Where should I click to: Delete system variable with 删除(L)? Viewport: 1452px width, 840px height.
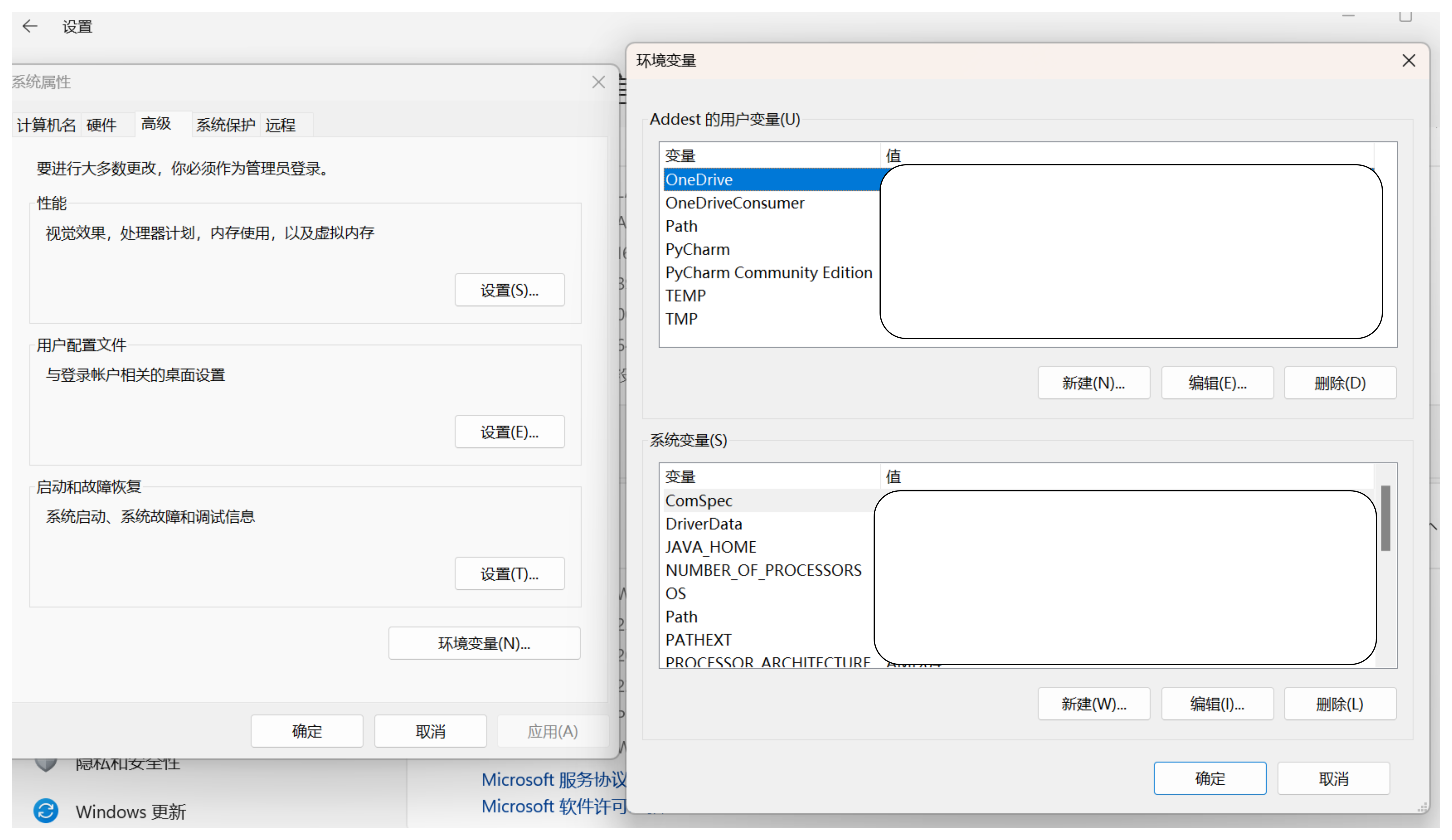click(x=1340, y=703)
